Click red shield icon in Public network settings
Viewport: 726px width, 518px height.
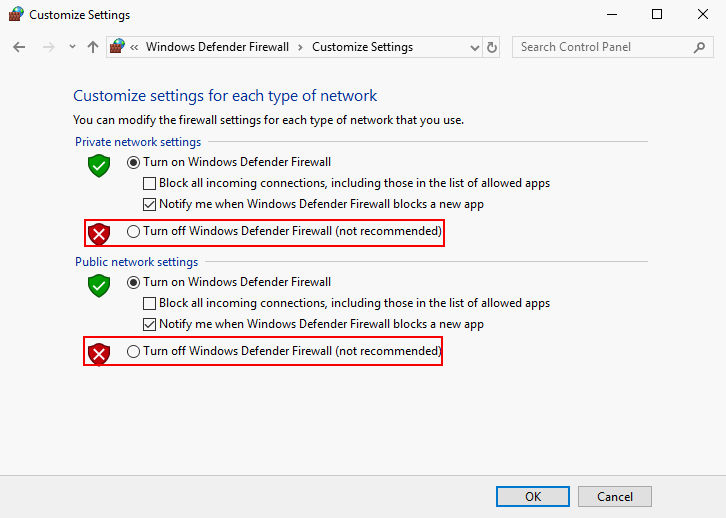pos(99,354)
